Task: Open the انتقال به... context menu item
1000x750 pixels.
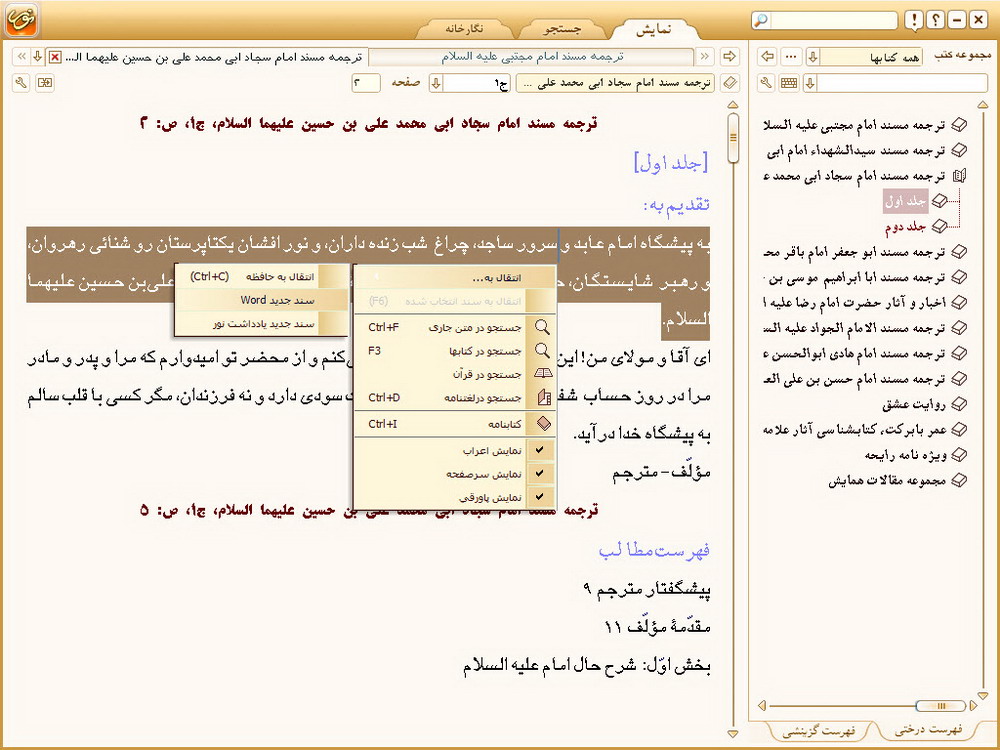Action: tap(455, 277)
